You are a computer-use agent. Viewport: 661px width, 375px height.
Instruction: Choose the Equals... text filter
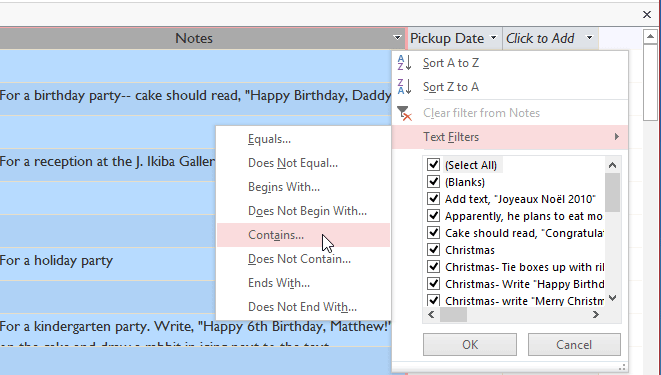pos(304,139)
